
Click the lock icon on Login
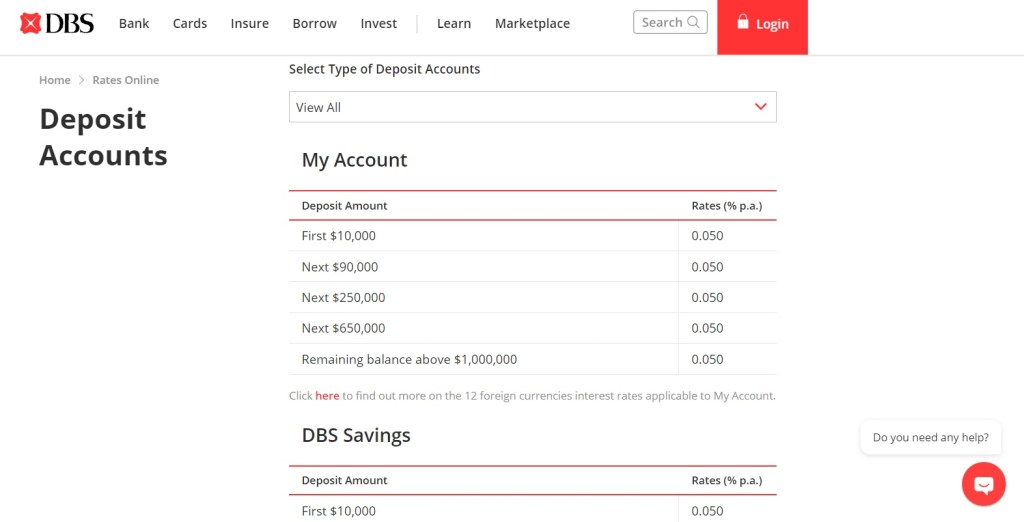click(x=742, y=22)
